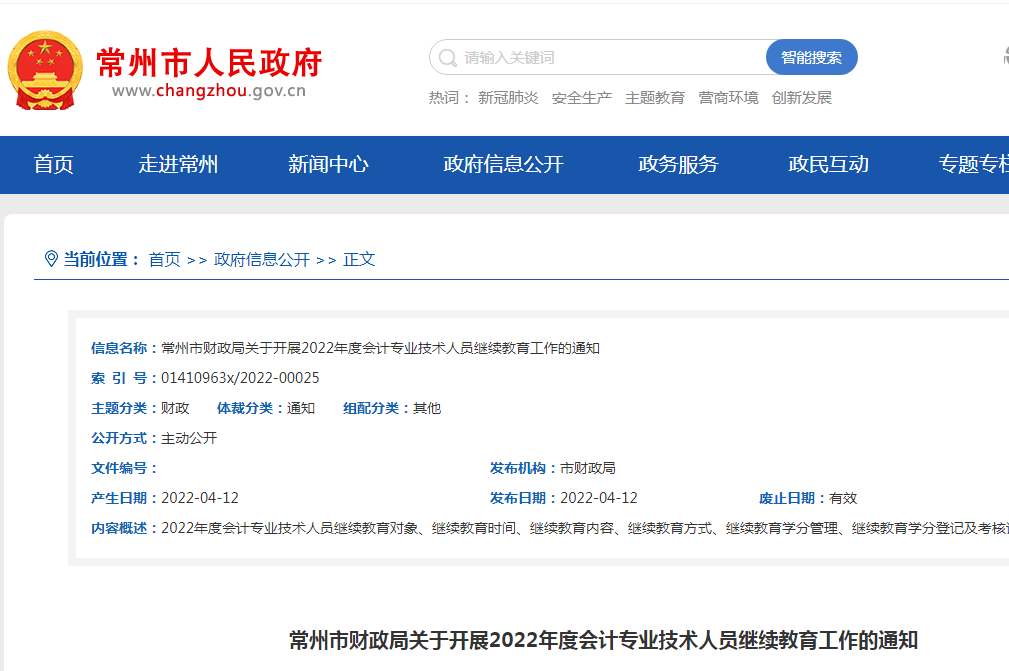Click the 发布日期 value 2022-04-12
1009x671 pixels.
coord(598,498)
